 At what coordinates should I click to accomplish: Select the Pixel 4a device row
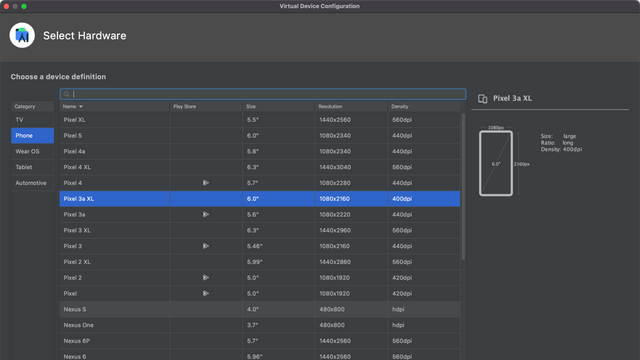tap(260, 151)
